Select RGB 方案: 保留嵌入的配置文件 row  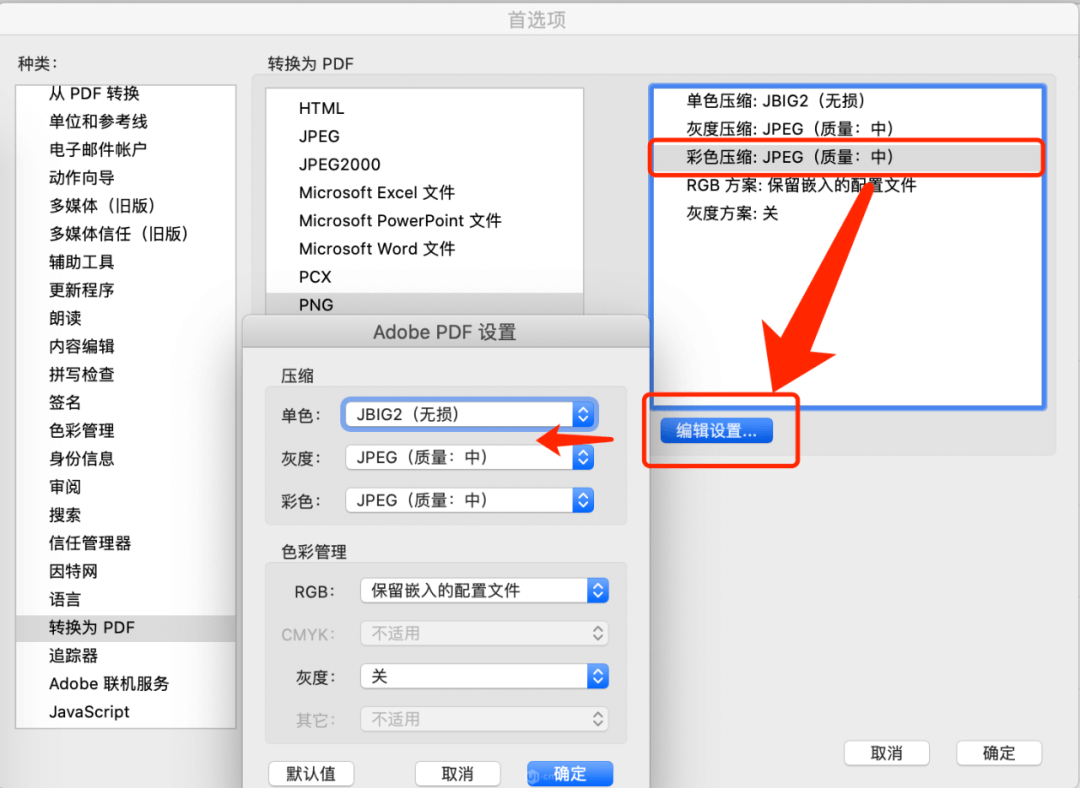(x=847, y=185)
